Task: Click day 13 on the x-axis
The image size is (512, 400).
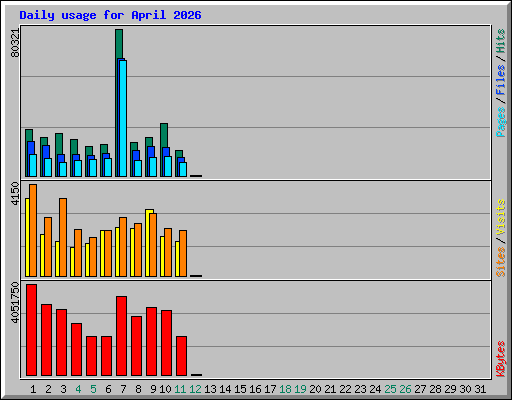Action: (210, 389)
